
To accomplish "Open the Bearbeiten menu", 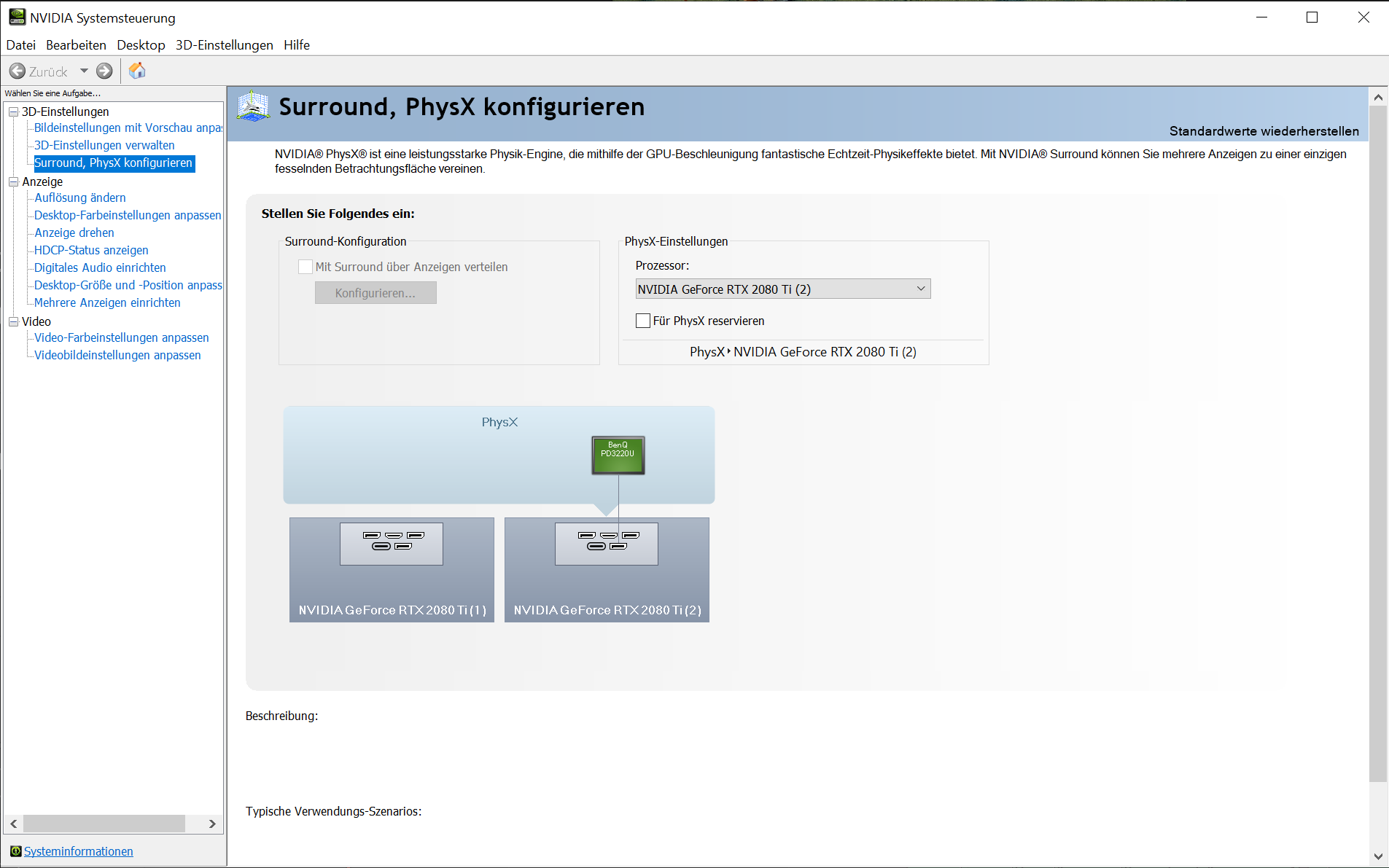I will click(76, 45).
